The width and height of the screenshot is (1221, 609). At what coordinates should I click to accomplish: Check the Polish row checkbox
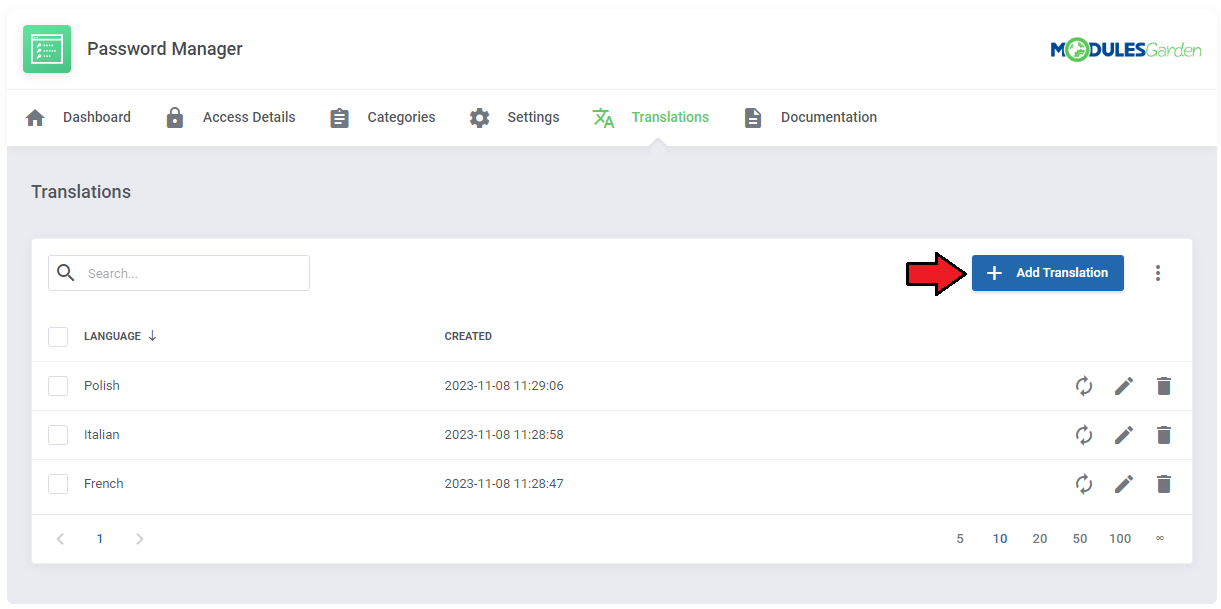58,386
